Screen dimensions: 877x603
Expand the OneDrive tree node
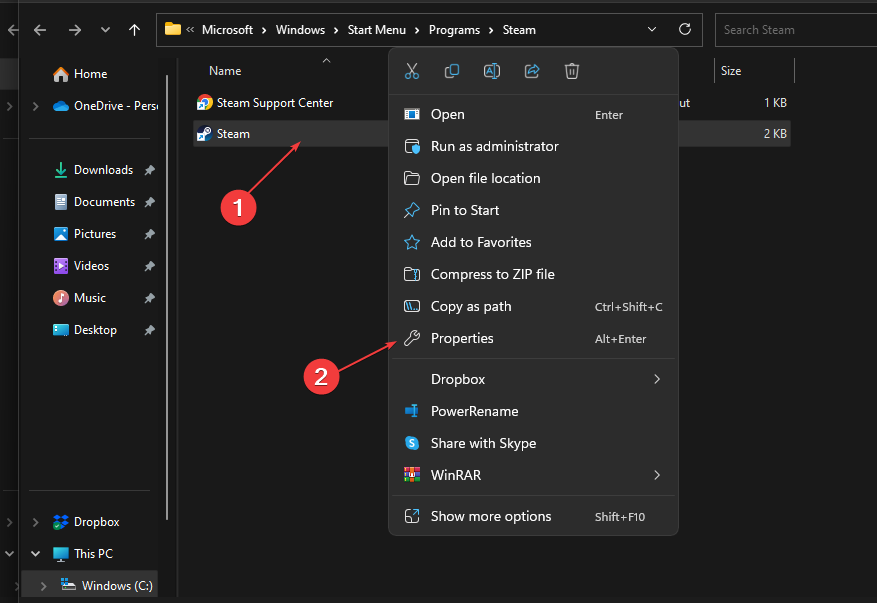click(x=35, y=106)
